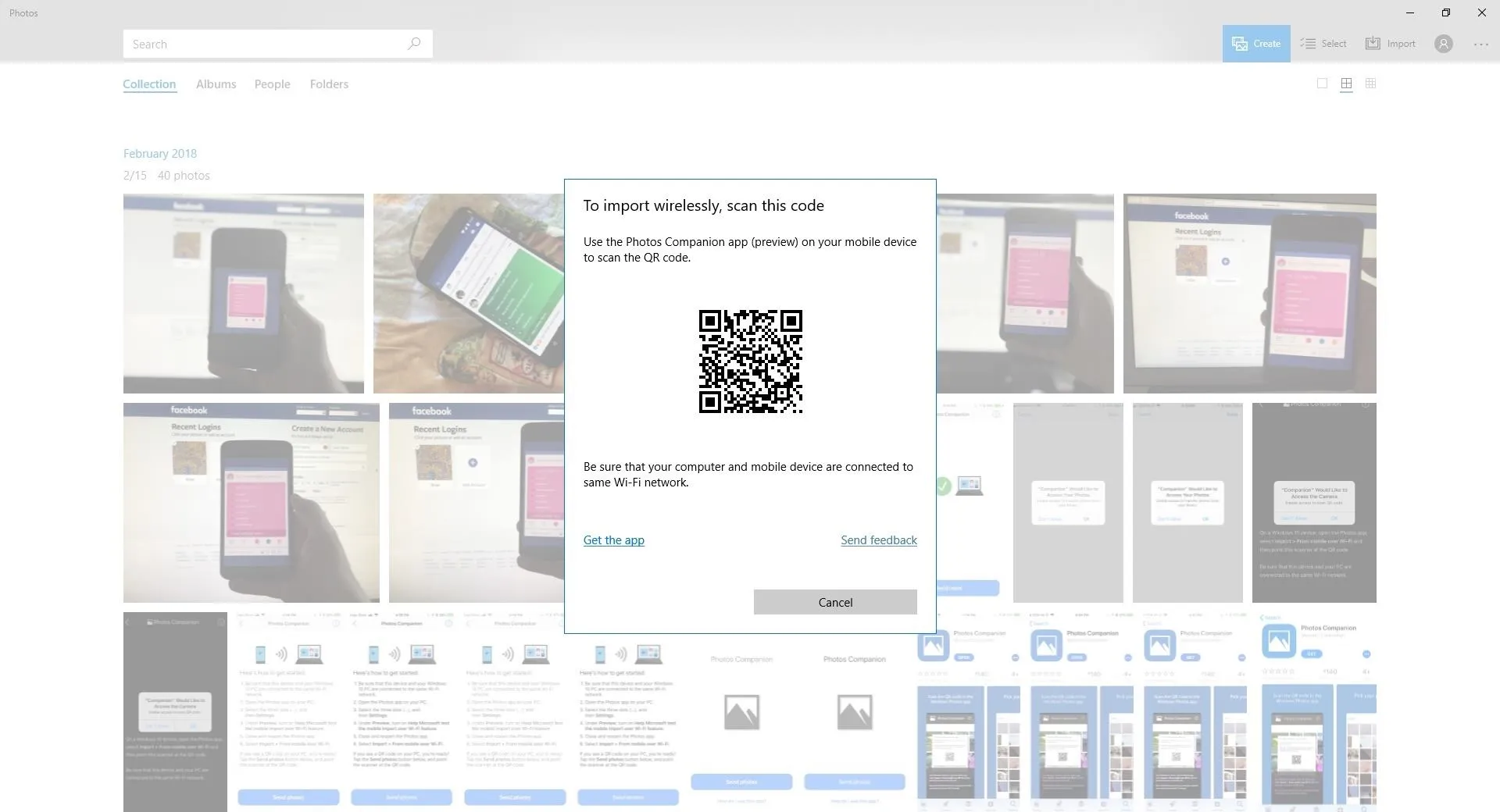The width and height of the screenshot is (1500, 812).
Task: Switch to the People tab
Action: tap(272, 84)
